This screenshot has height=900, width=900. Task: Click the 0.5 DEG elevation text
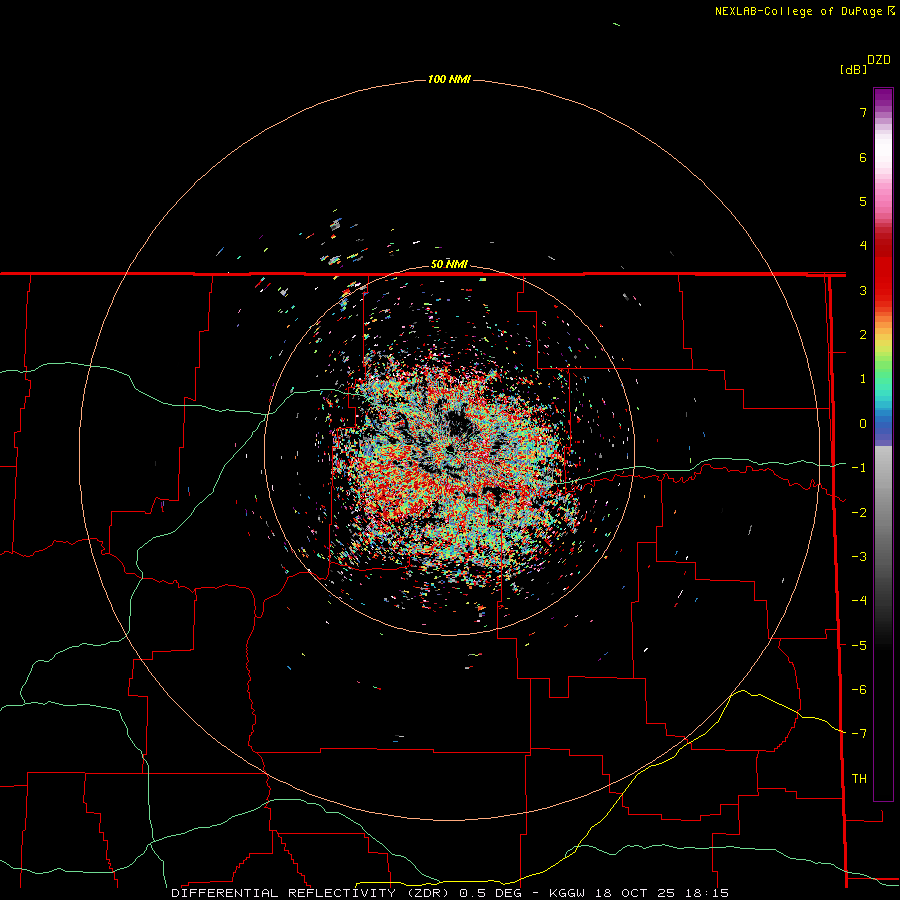(x=492, y=893)
